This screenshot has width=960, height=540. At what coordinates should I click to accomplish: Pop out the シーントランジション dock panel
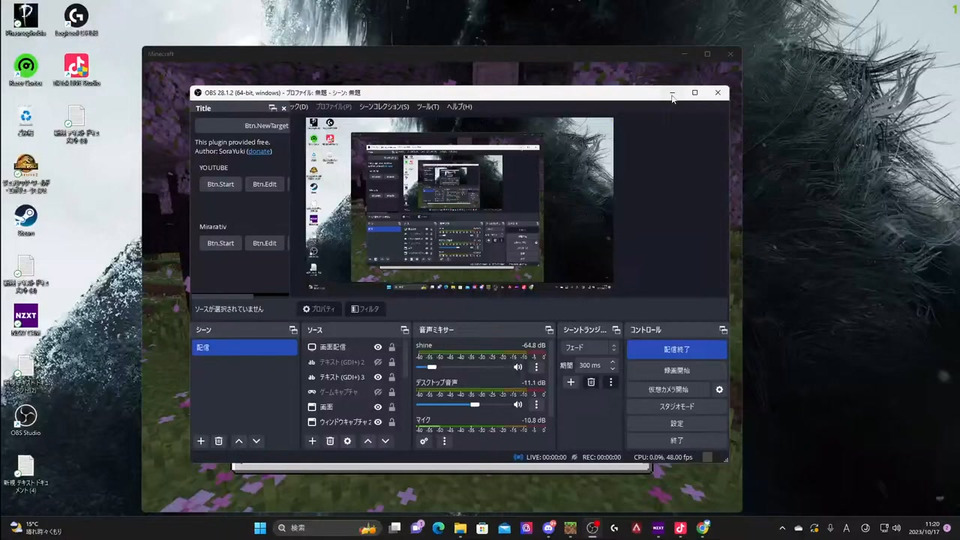pos(617,330)
